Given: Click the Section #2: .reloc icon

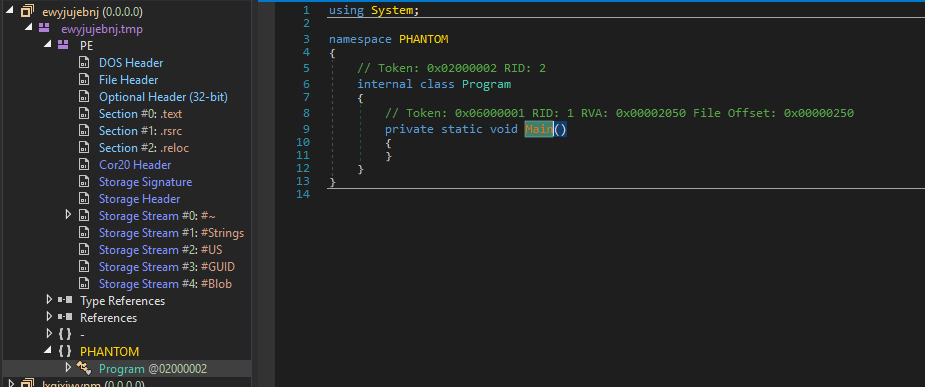Looking at the screenshot, I should click(84, 147).
